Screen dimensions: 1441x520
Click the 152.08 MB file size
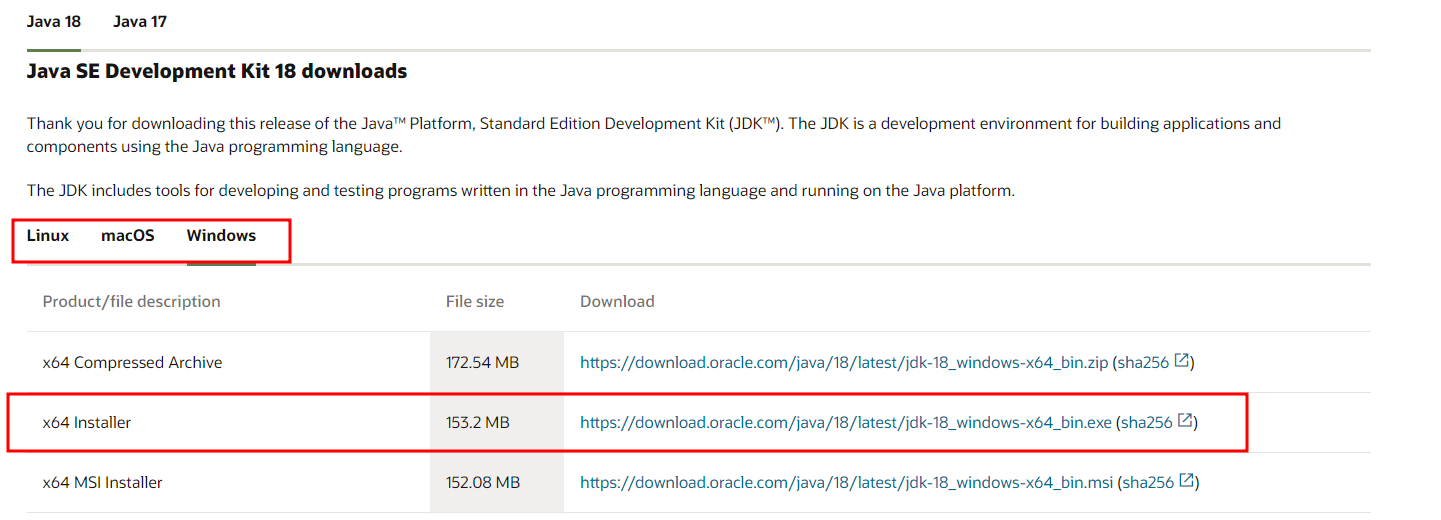pos(483,482)
